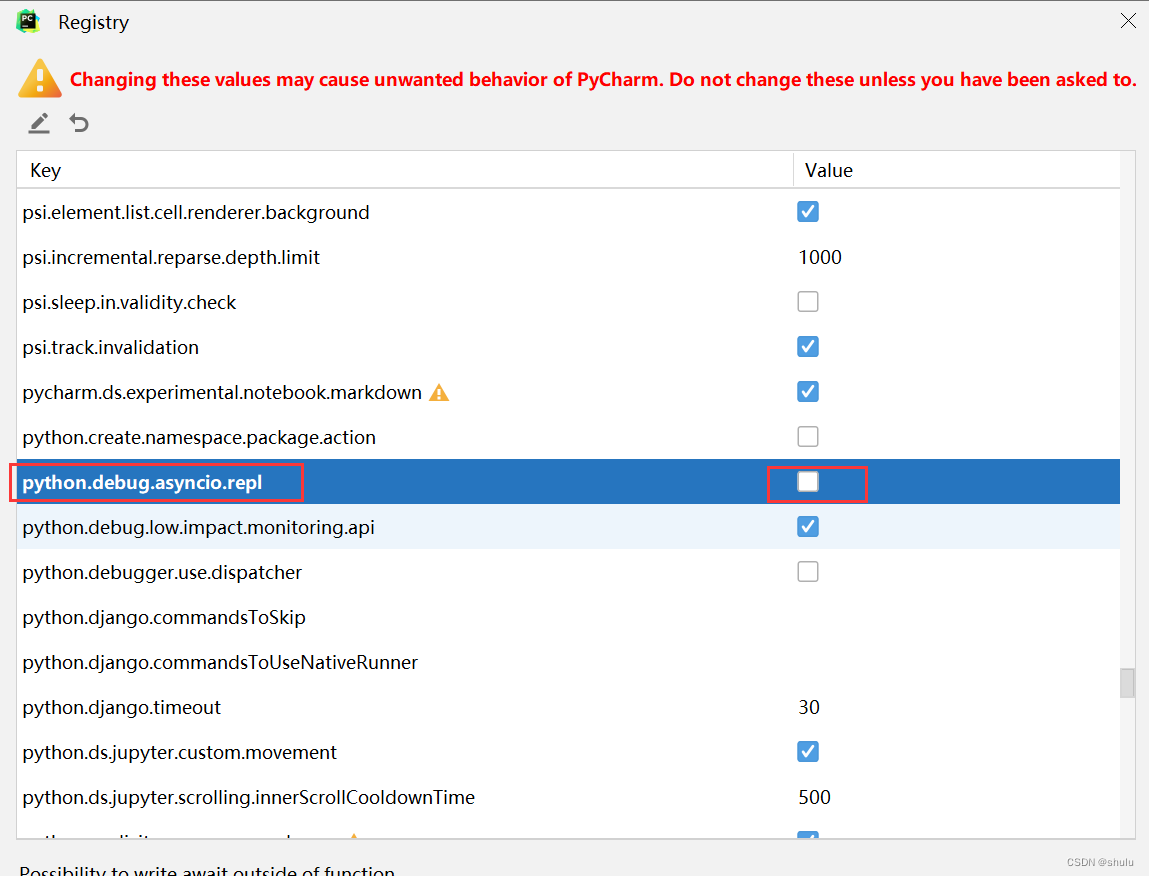Select psi.incremental.reparse.depth.limit key

pos(171,258)
